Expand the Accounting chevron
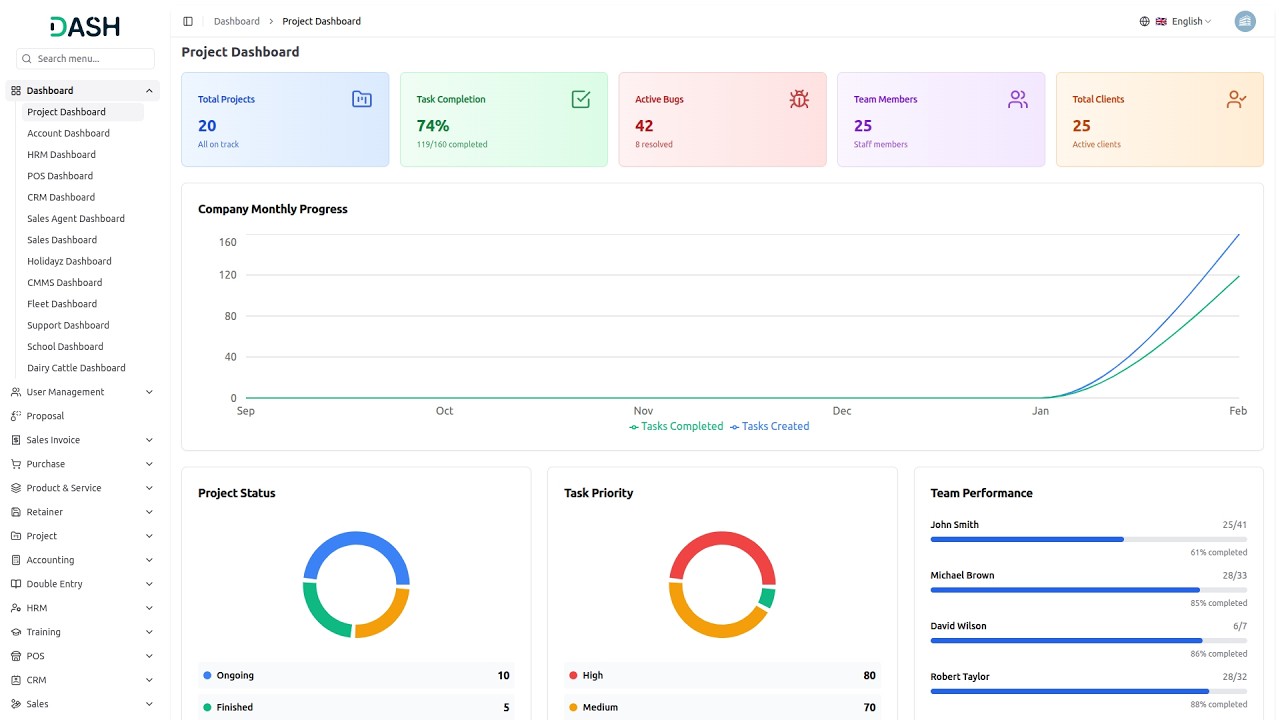This screenshot has height=720, width=1280. 149,560
